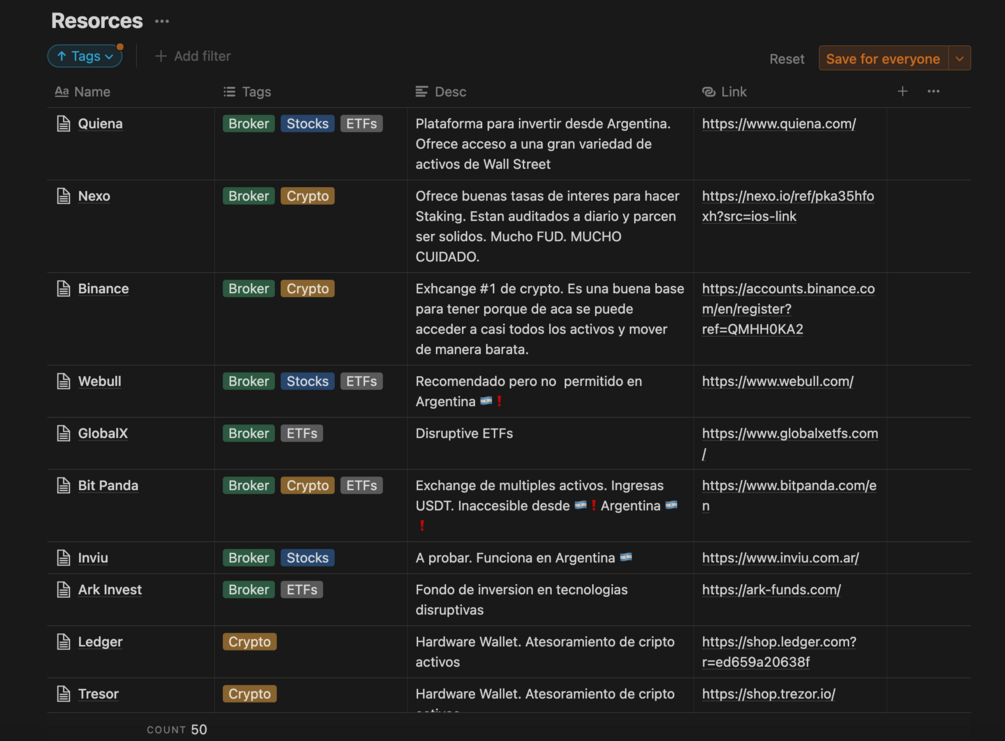1005x741 pixels.
Task: Open the shop.trezor.io link
Action: (768, 694)
